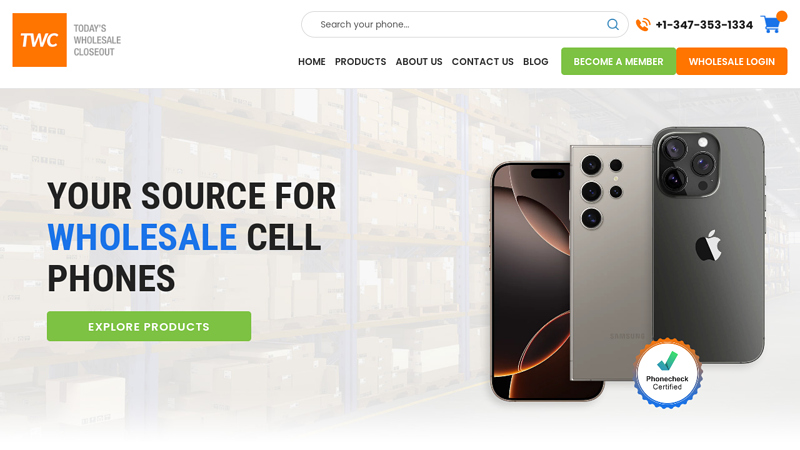
Task: Click the orange cart notification dot
Action: click(781, 16)
